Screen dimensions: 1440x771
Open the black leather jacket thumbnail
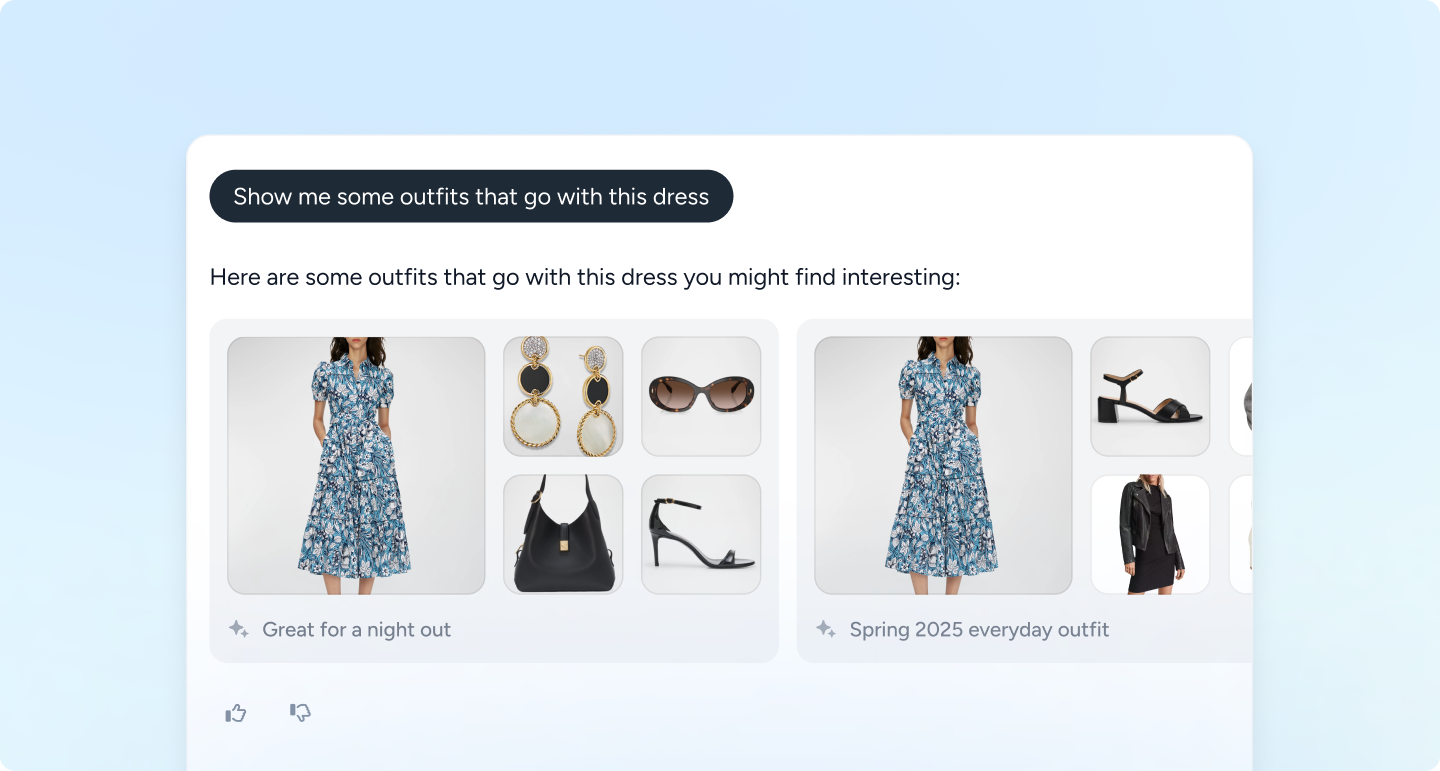(1150, 534)
